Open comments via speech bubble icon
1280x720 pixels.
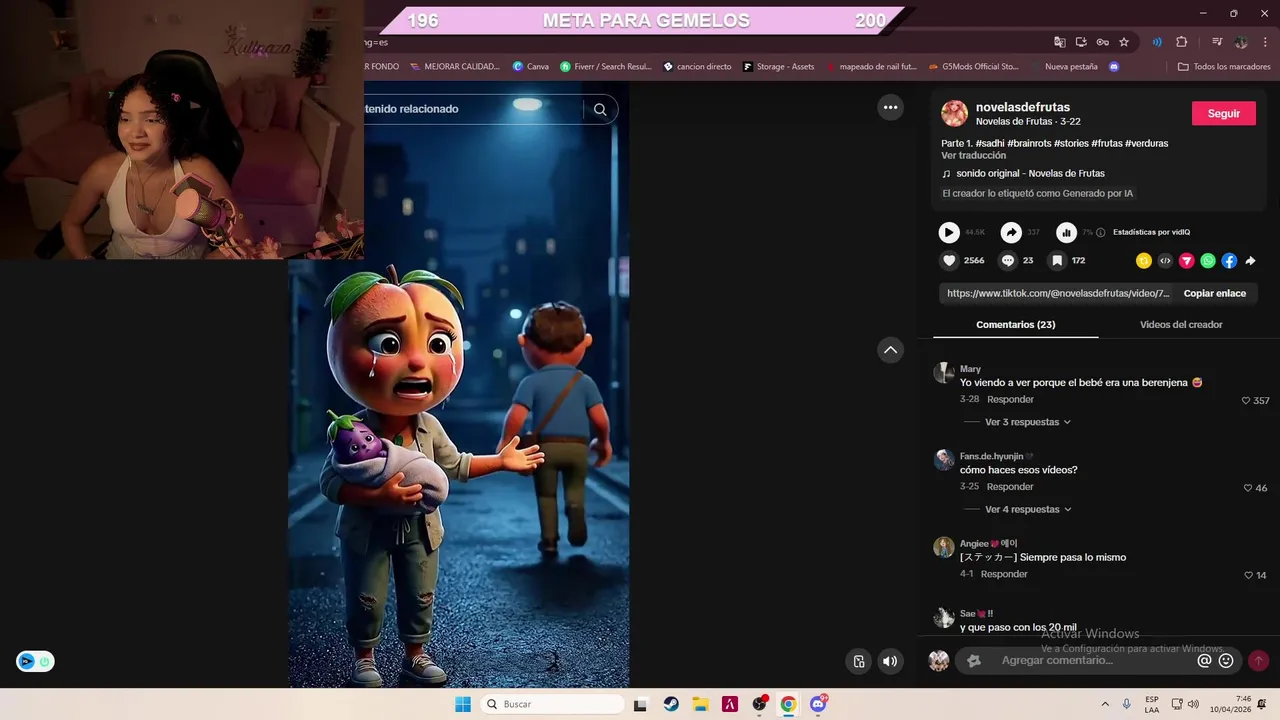point(1008,260)
